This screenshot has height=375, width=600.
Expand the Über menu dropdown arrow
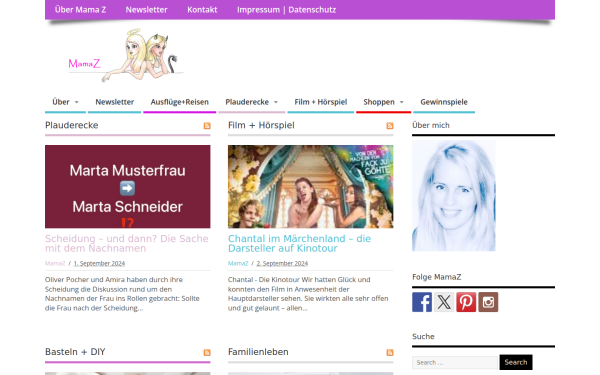point(77,102)
